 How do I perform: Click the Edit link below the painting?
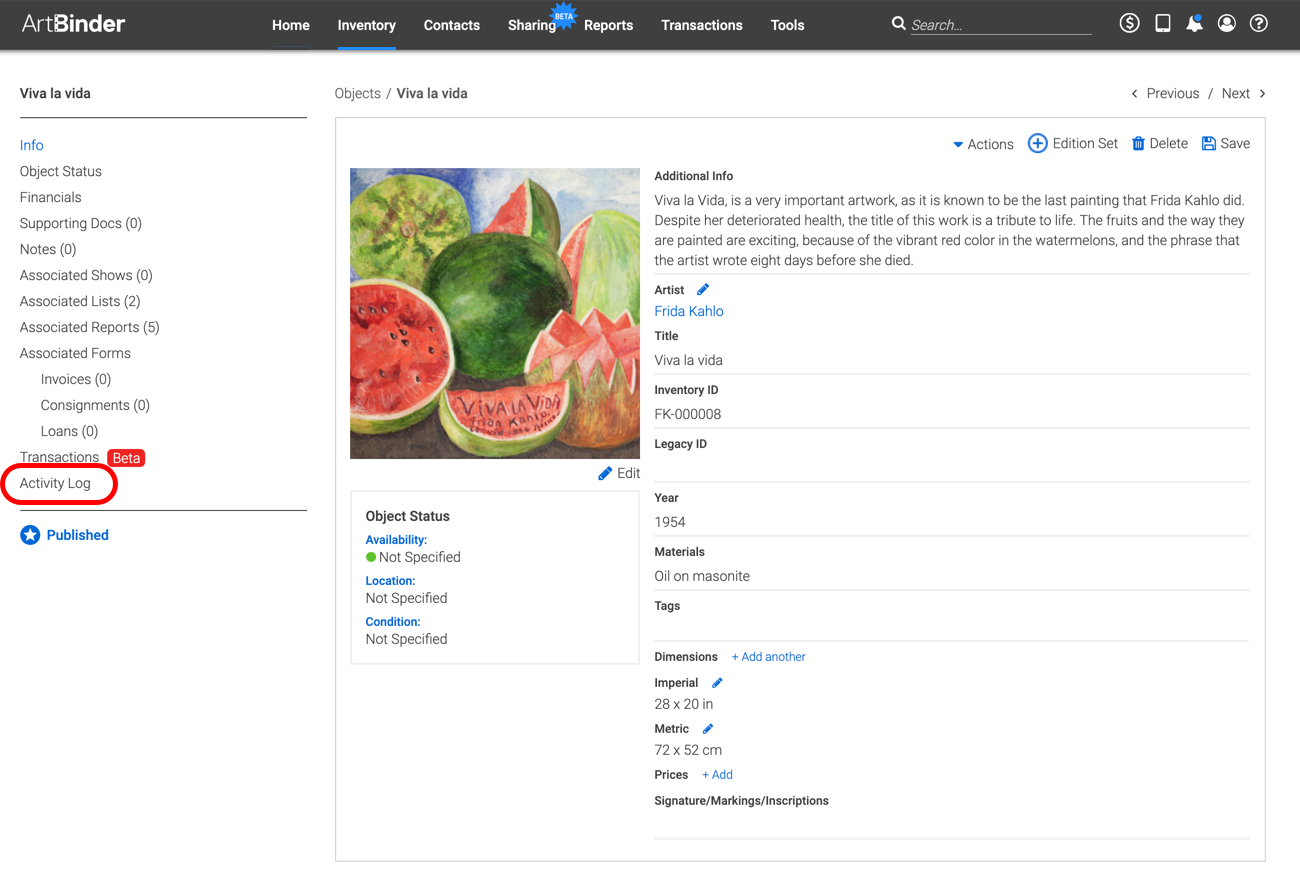click(x=628, y=473)
